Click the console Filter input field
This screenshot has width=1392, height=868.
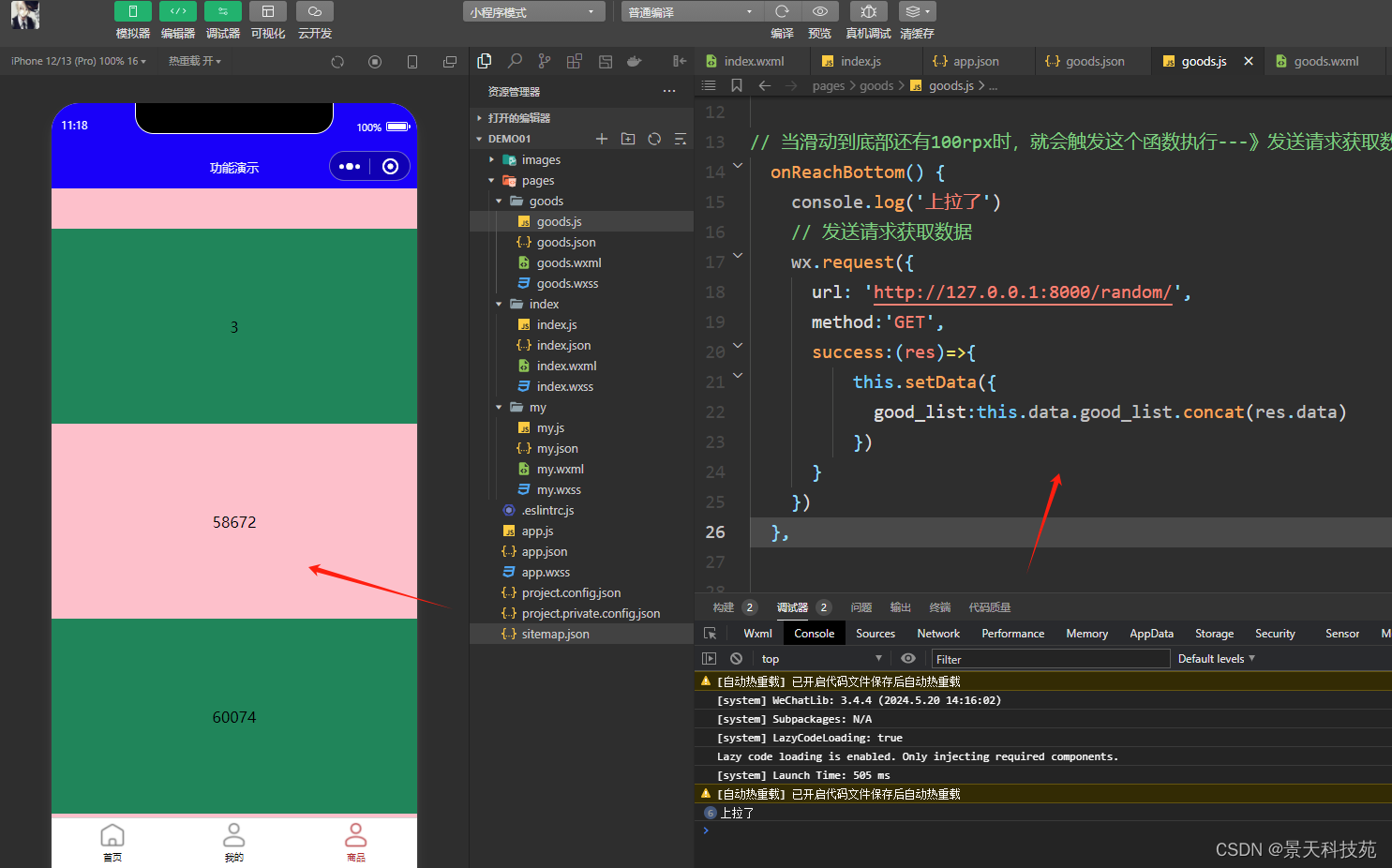click(1050, 659)
